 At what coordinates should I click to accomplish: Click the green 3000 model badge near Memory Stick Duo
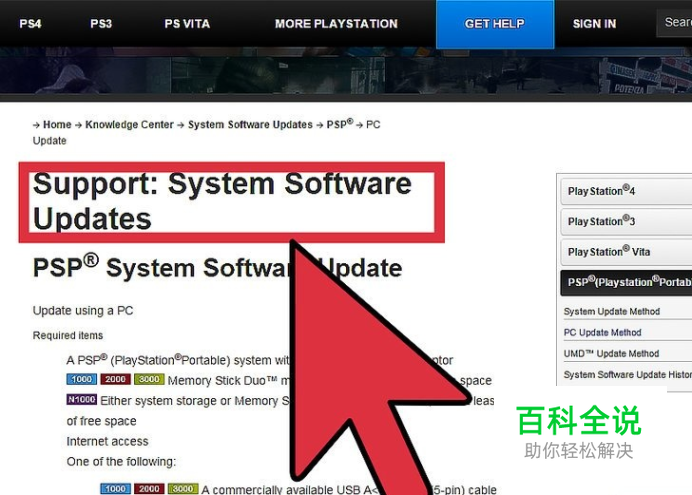(149, 379)
